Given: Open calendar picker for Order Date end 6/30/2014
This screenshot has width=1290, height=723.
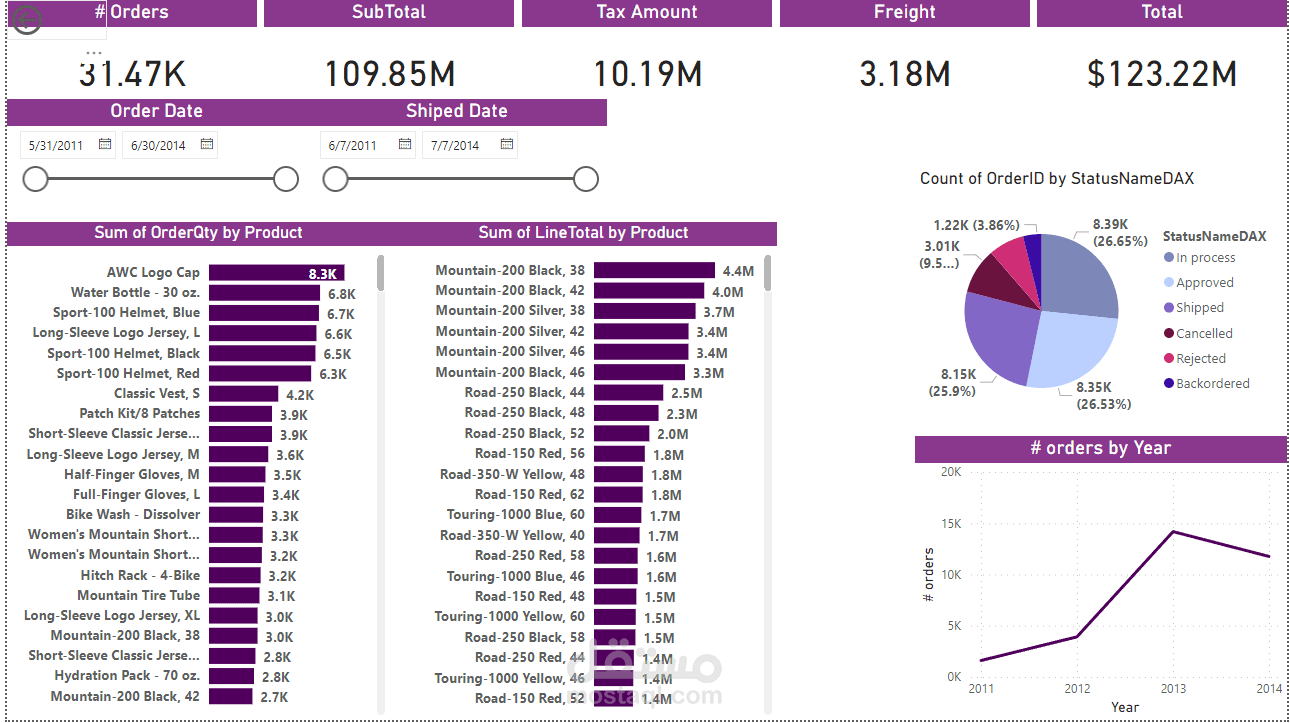Looking at the screenshot, I should coord(207,144).
